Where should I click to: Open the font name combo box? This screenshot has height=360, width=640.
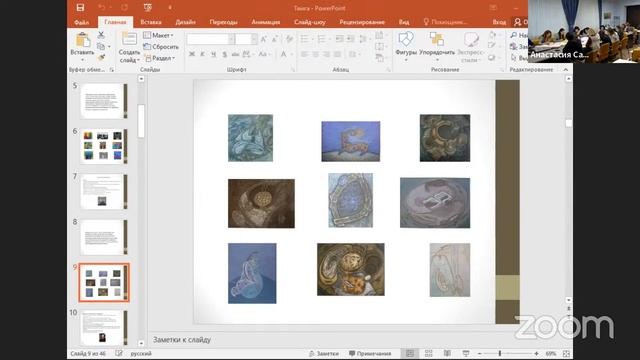point(211,39)
